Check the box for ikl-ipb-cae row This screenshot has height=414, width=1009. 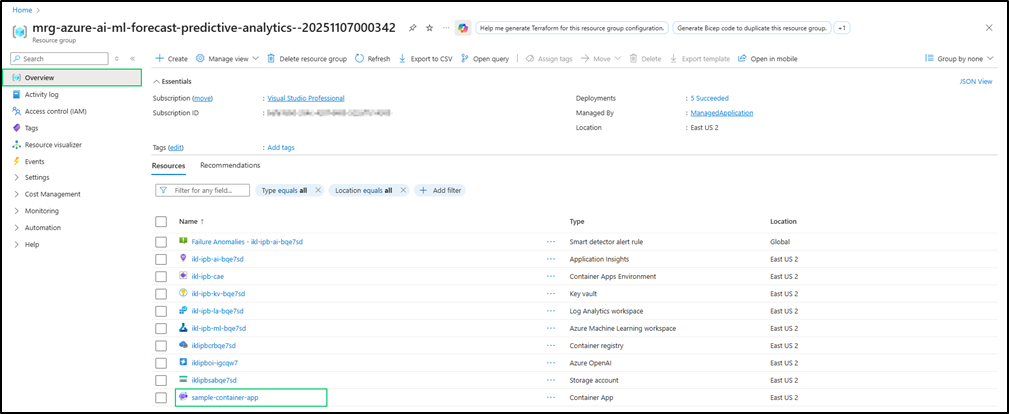coord(161,276)
